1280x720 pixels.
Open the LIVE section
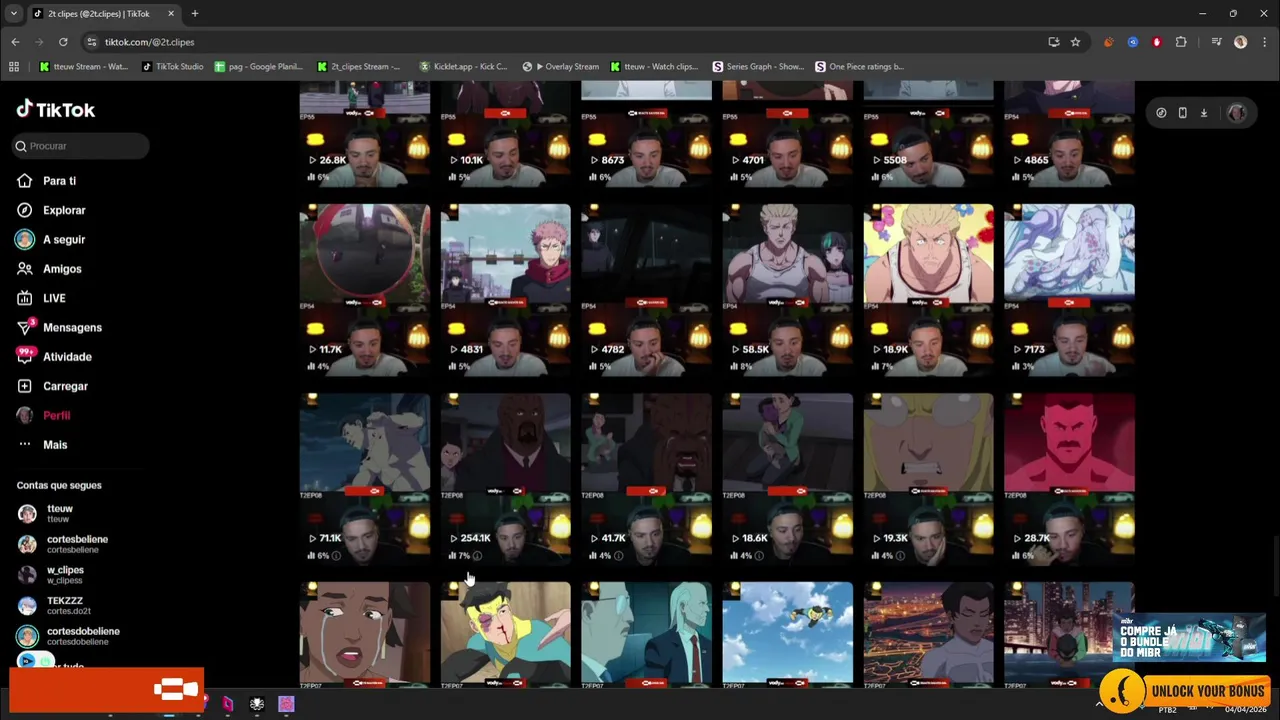click(41, 298)
